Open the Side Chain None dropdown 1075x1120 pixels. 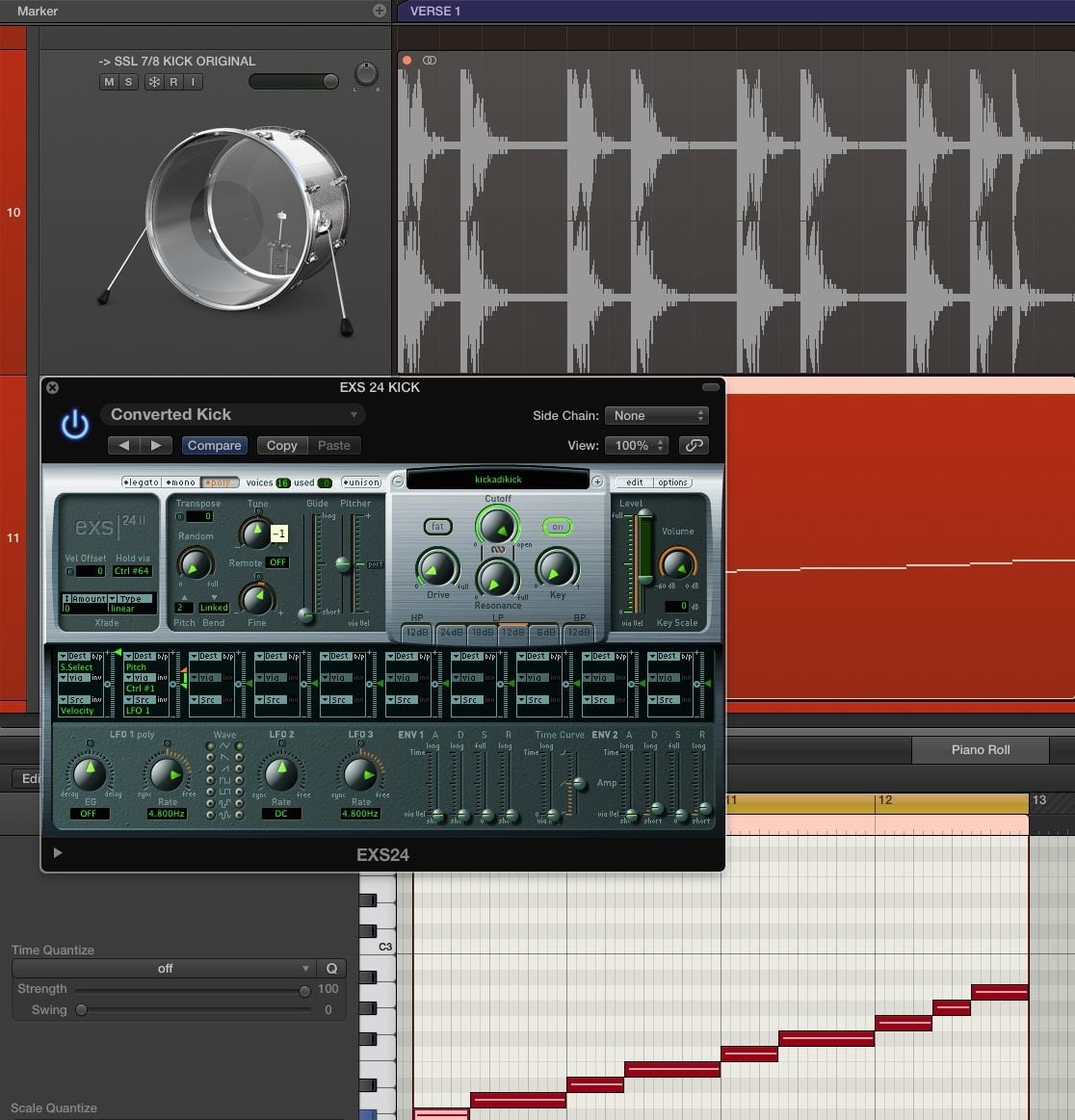(x=657, y=416)
